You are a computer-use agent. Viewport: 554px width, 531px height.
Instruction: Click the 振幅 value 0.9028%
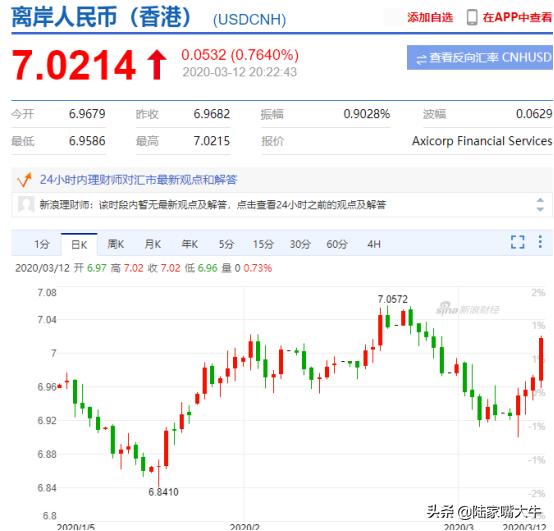click(x=367, y=114)
